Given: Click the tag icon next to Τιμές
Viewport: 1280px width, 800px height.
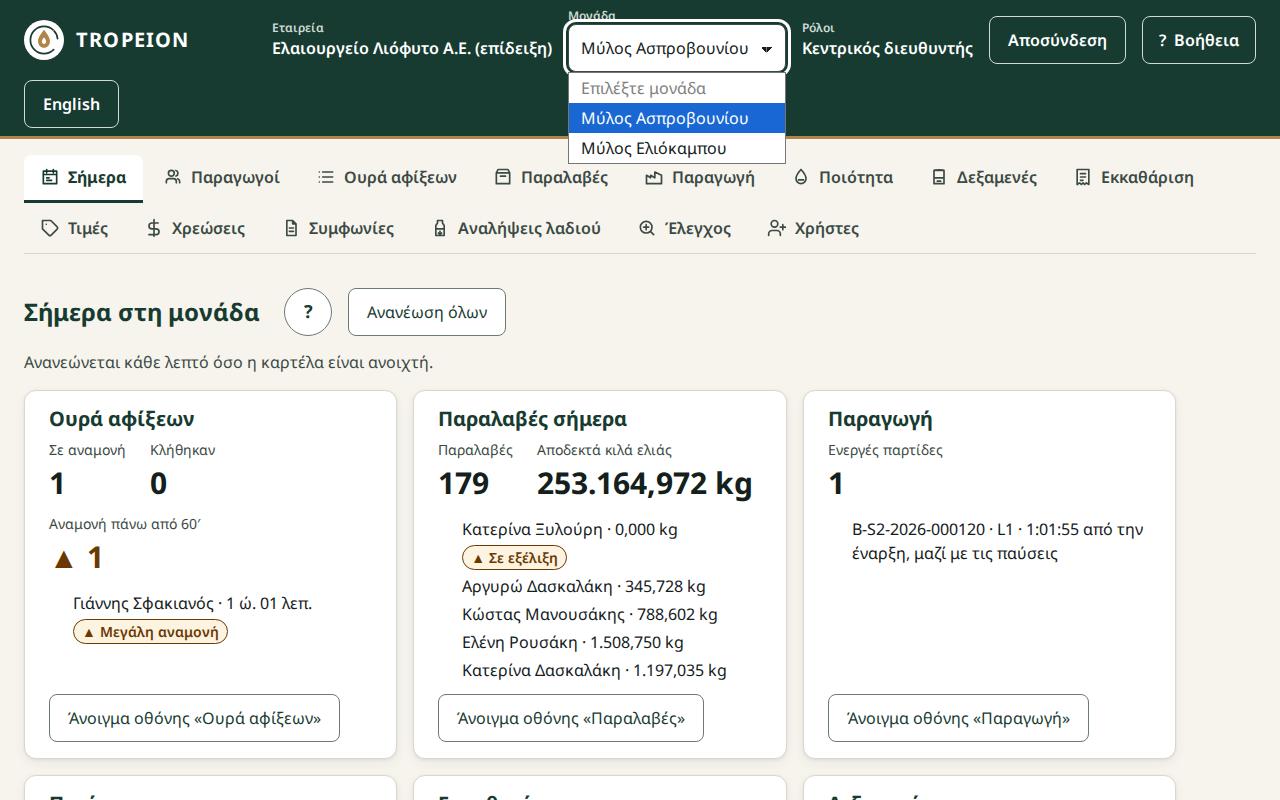Looking at the screenshot, I should point(50,228).
